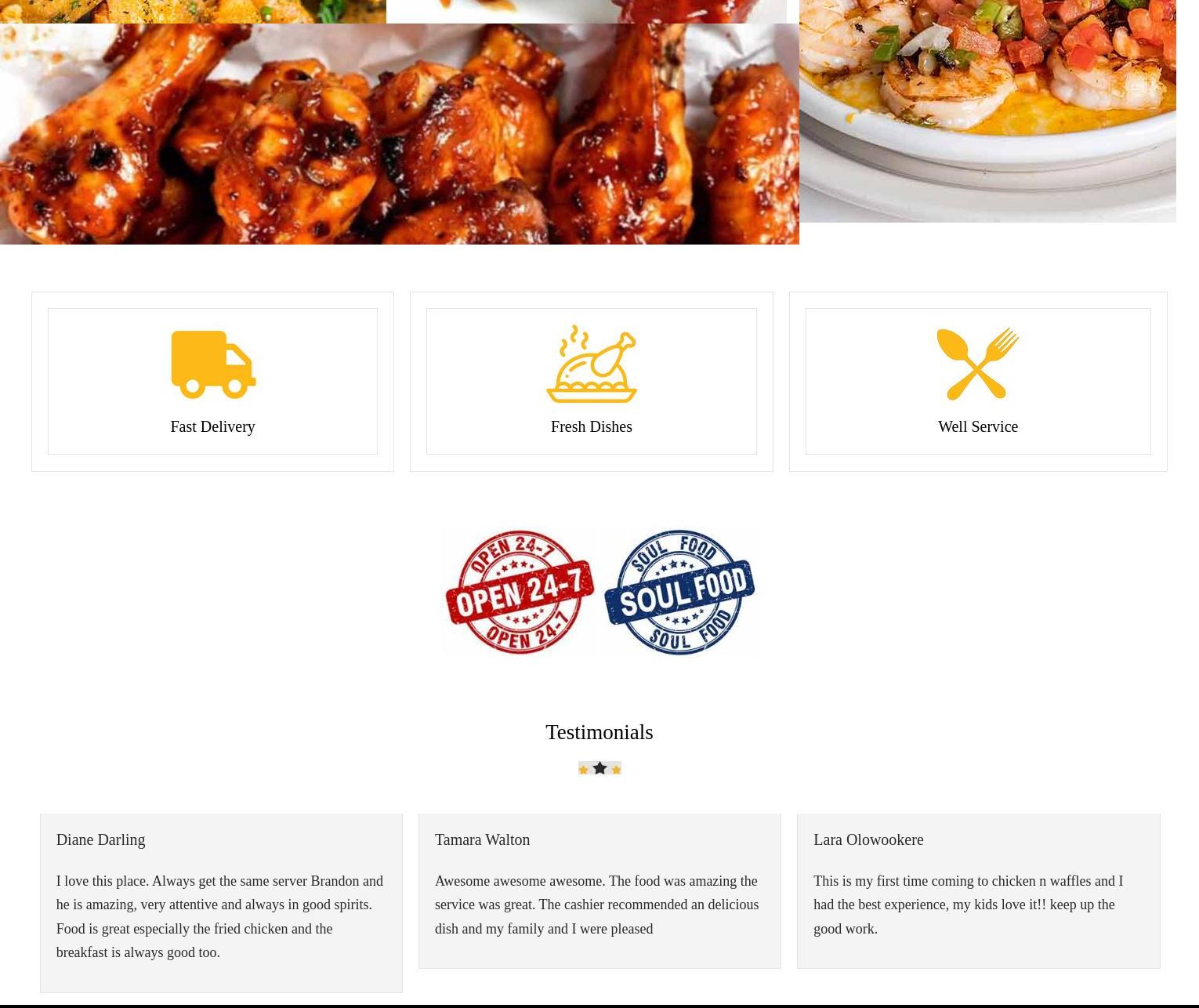
Task: Click Lara Olowookere's review text
Action: coord(969,905)
